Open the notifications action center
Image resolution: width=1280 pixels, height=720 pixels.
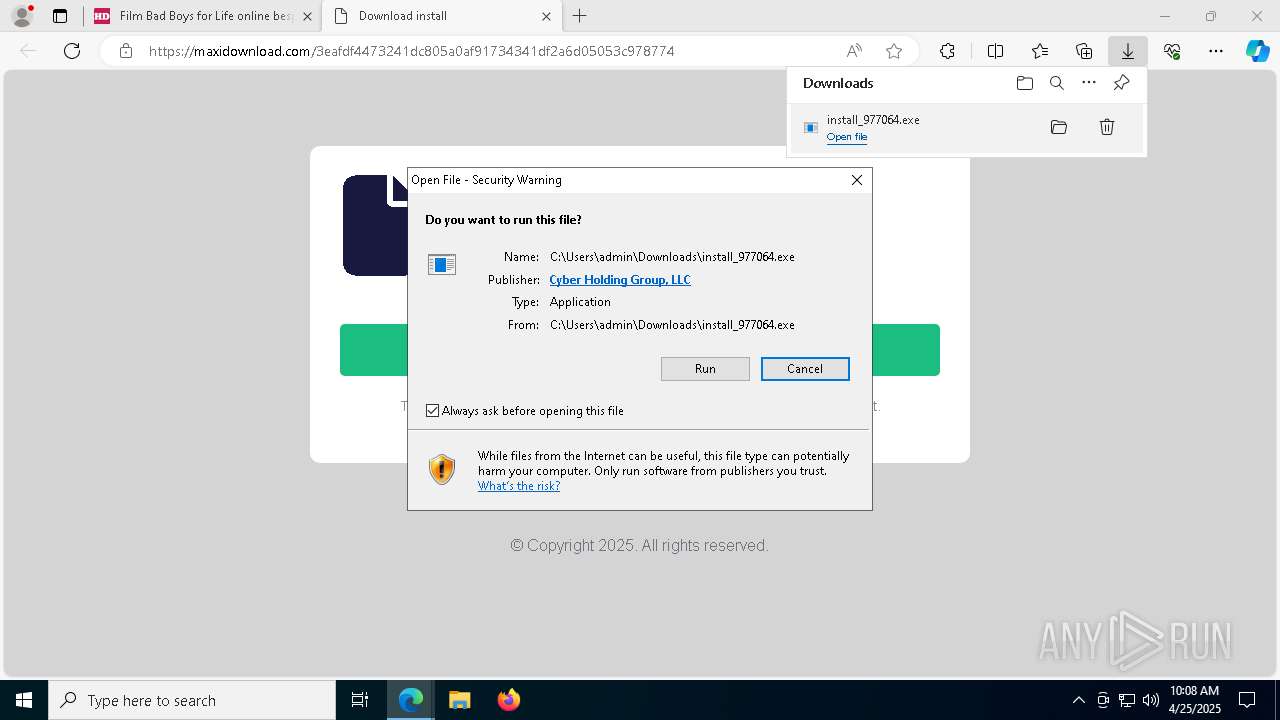tap(1247, 700)
